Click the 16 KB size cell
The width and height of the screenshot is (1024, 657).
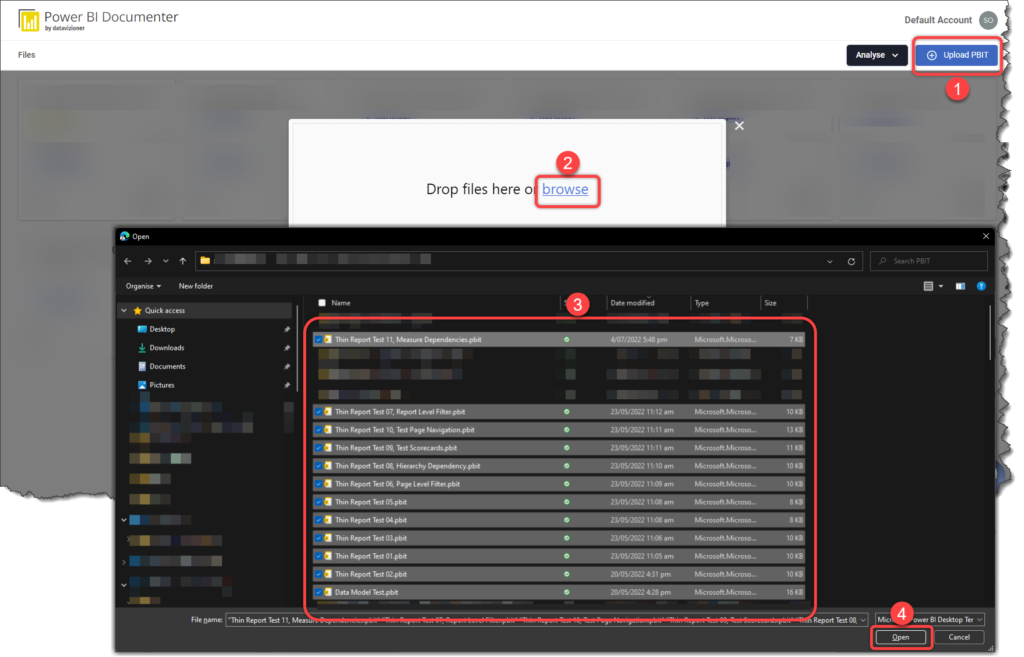(795, 592)
